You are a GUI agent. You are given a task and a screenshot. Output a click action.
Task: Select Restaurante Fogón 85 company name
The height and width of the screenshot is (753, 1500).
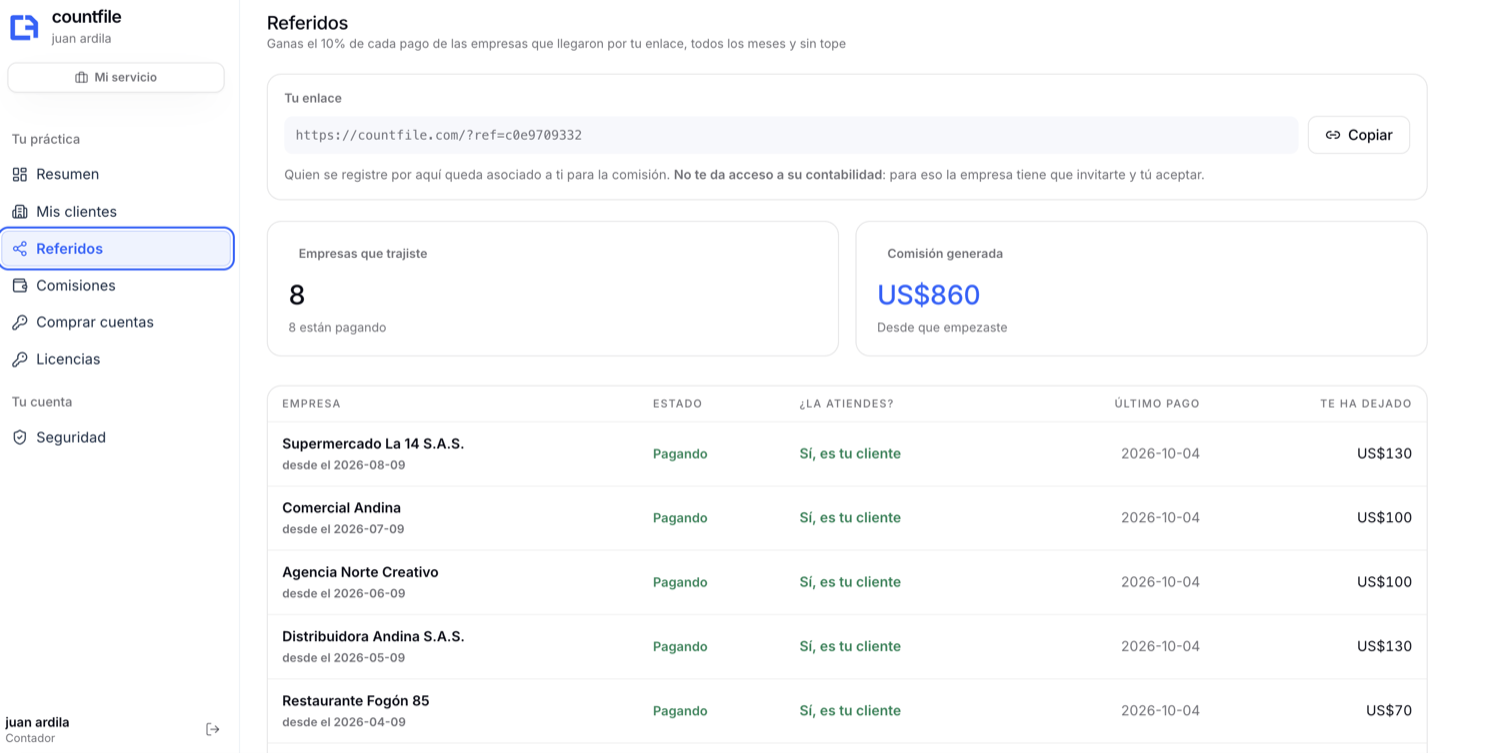coord(356,700)
